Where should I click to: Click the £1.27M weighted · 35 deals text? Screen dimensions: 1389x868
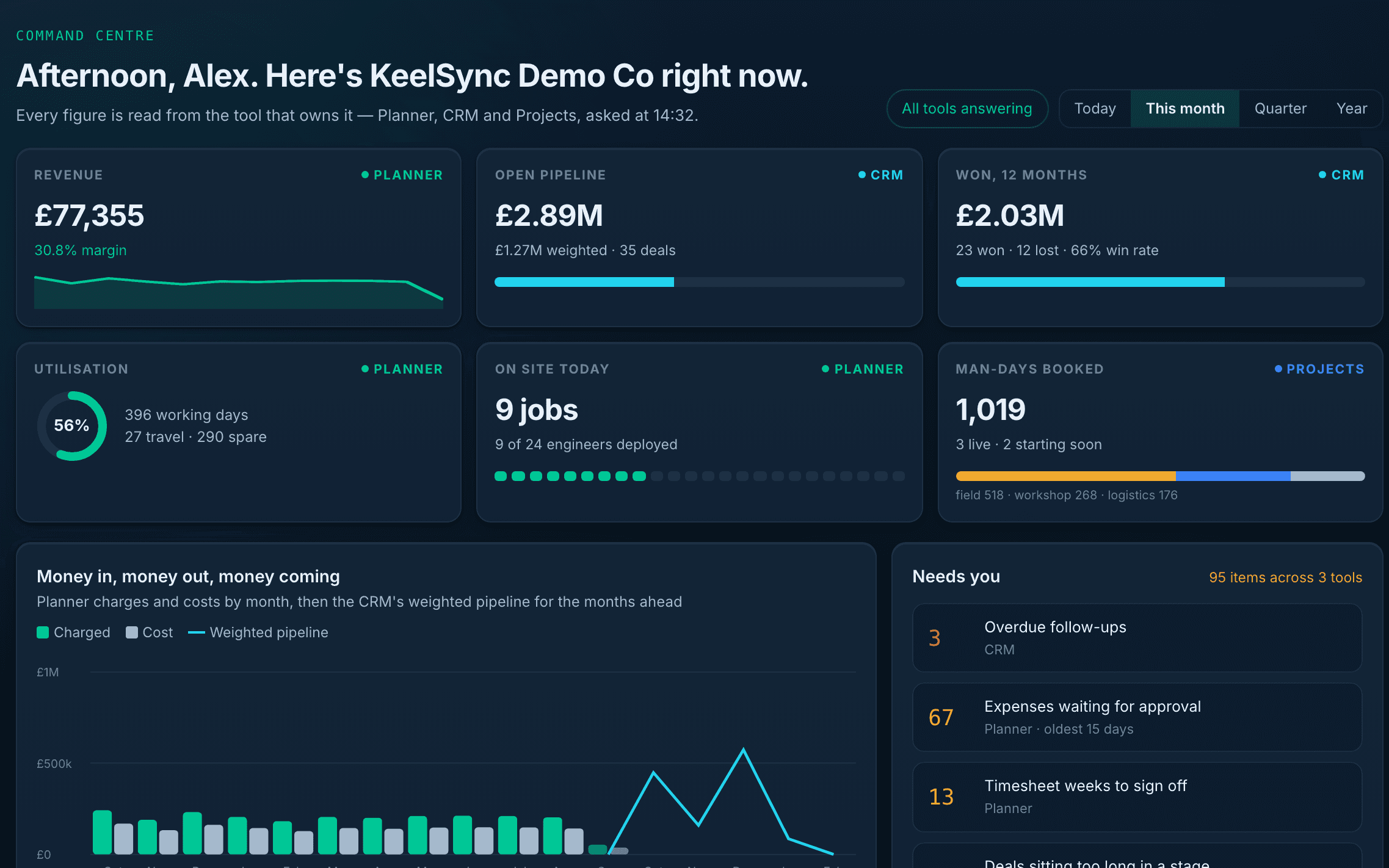pyautogui.click(x=585, y=250)
